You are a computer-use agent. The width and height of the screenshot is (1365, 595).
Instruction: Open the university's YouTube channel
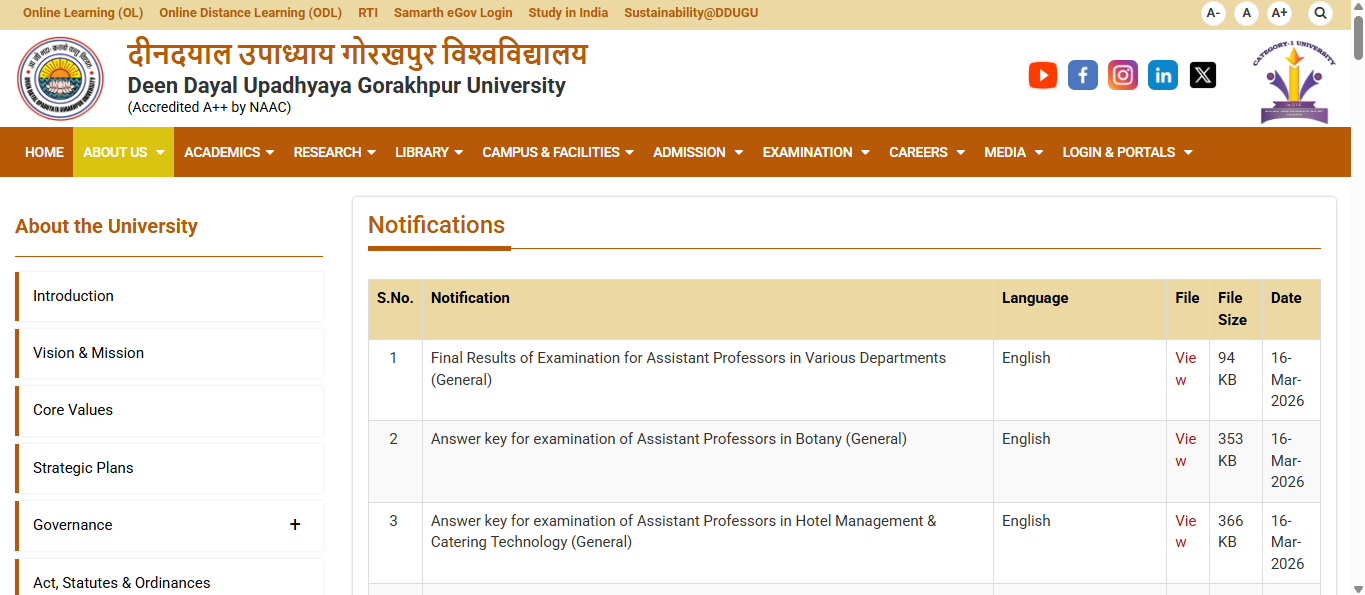coord(1042,75)
